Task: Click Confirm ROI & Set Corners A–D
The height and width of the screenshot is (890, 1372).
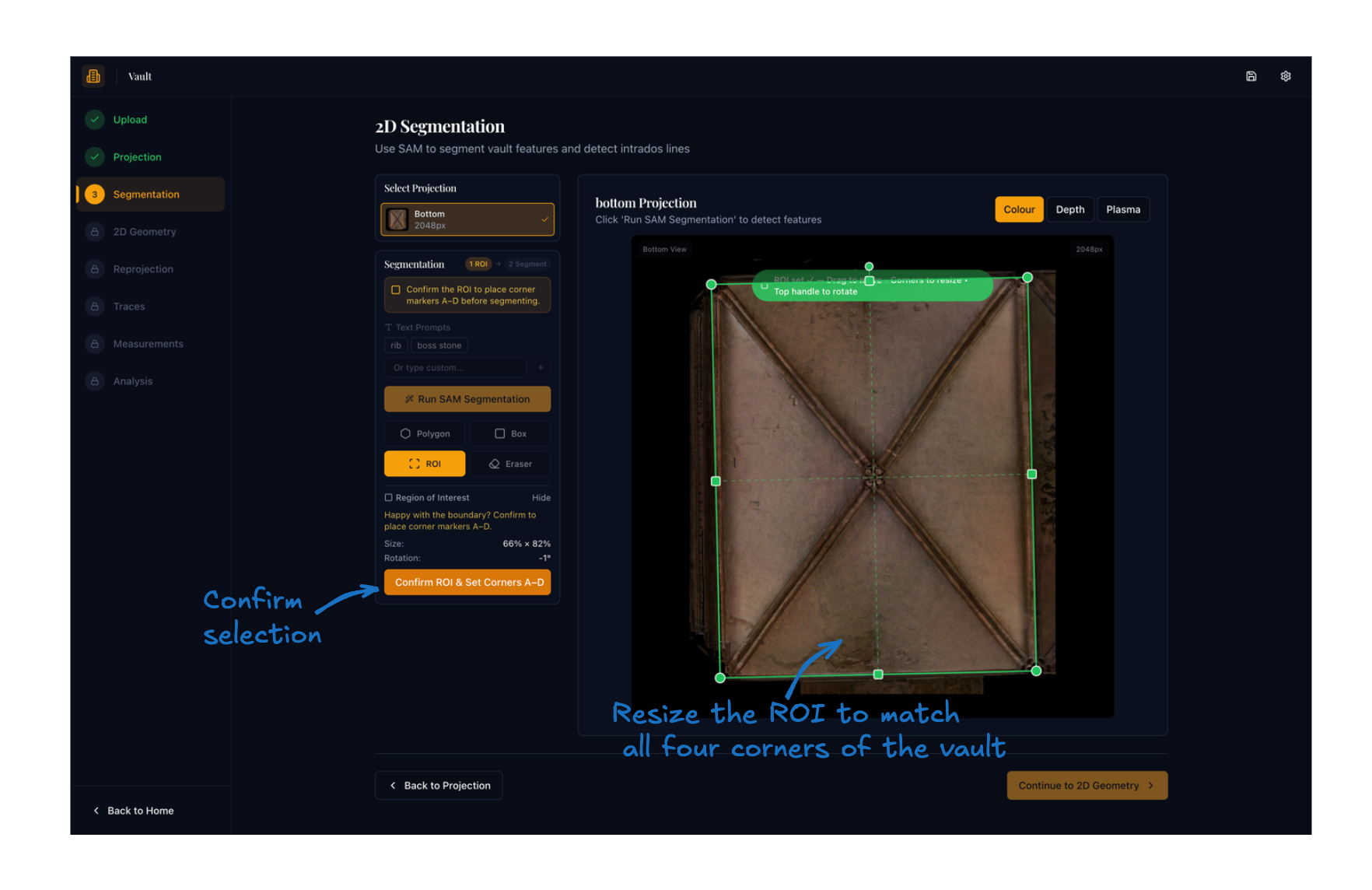Action: coord(467,582)
